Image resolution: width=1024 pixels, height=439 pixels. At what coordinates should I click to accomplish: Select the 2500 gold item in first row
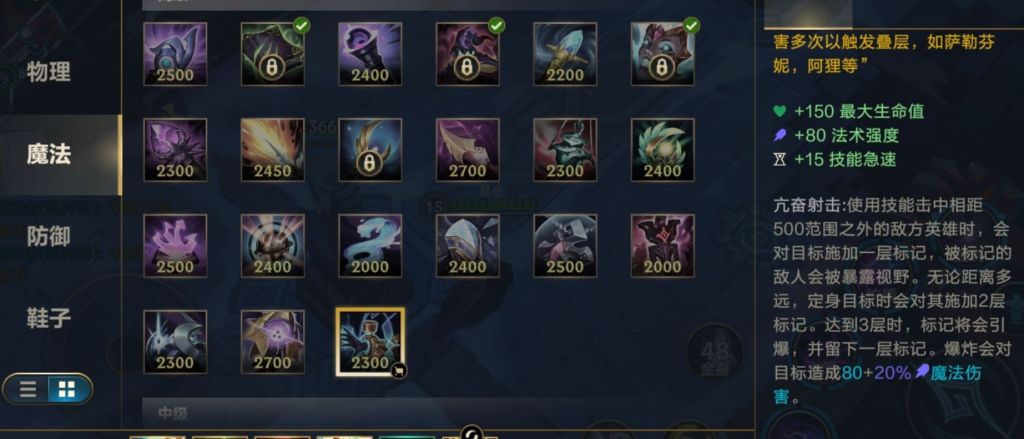[x=175, y=54]
